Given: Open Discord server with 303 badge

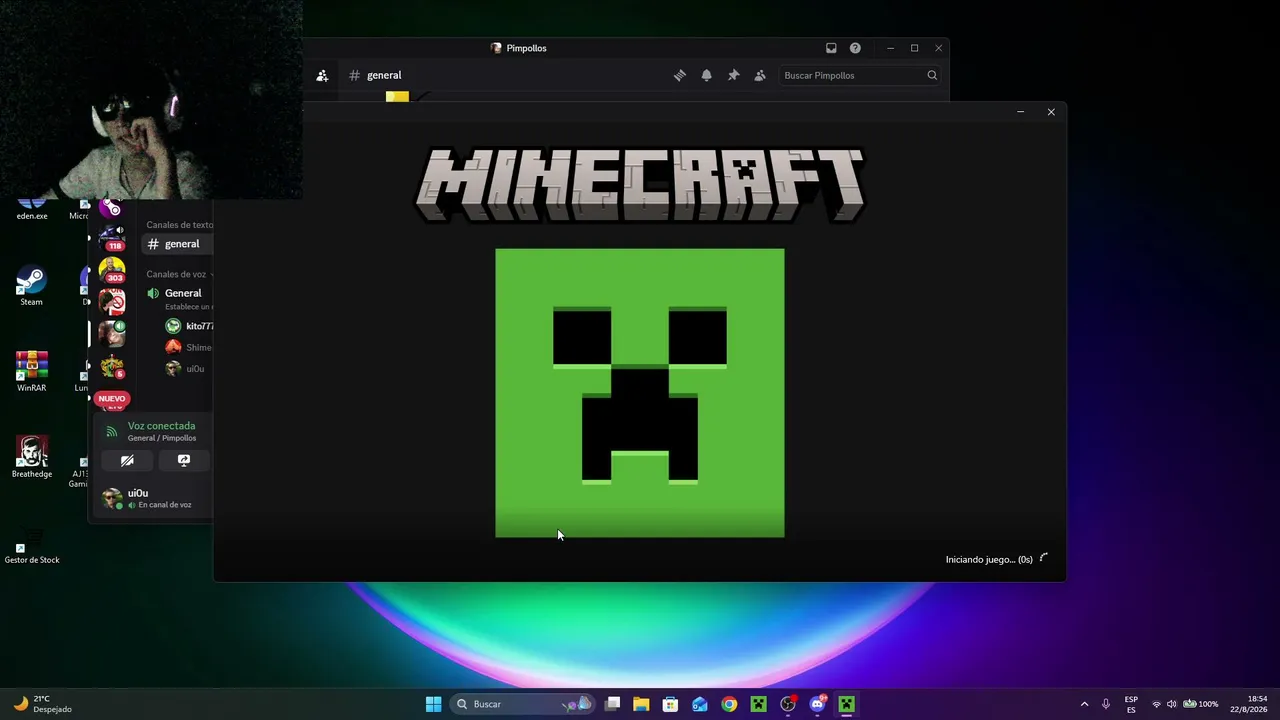Looking at the screenshot, I should pyautogui.click(x=112, y=270).
